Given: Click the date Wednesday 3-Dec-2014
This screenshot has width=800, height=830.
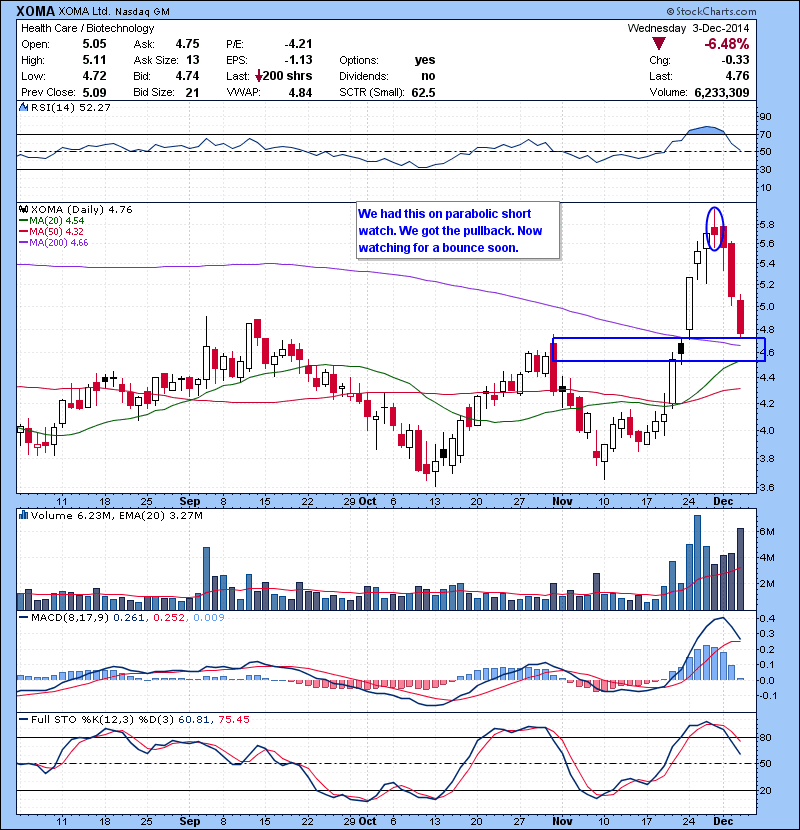Looking at the screenshot, I should pos(688,28).
